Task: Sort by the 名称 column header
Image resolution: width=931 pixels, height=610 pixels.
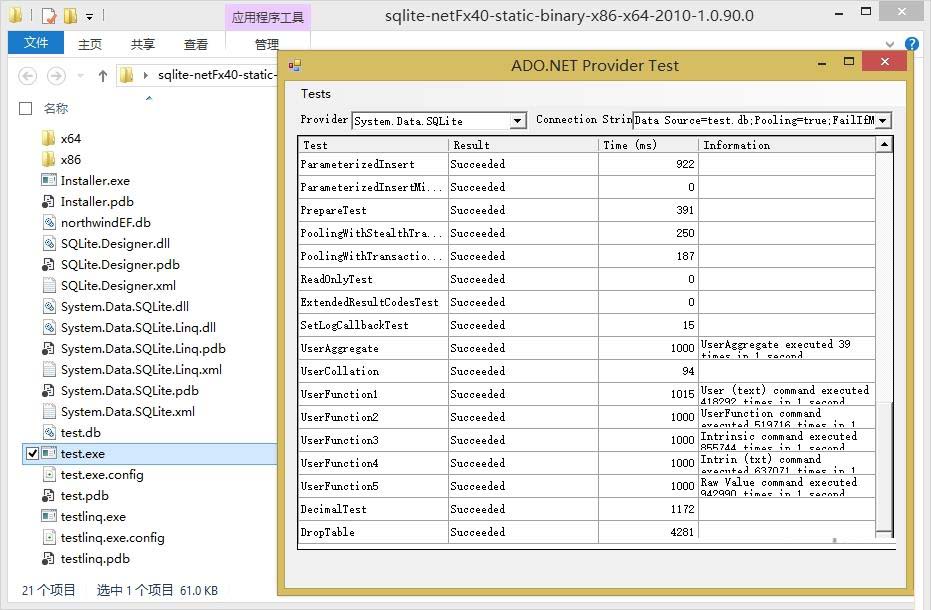Action: tap(56, 108)
